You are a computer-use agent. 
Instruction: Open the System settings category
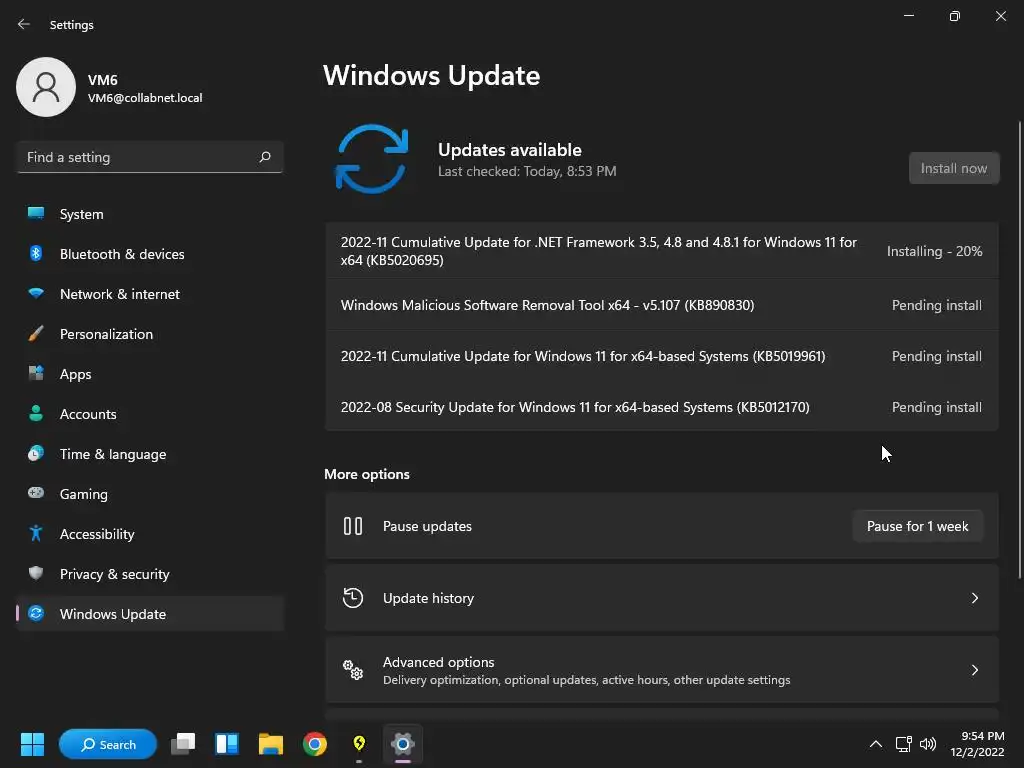[x=150, y=214]
